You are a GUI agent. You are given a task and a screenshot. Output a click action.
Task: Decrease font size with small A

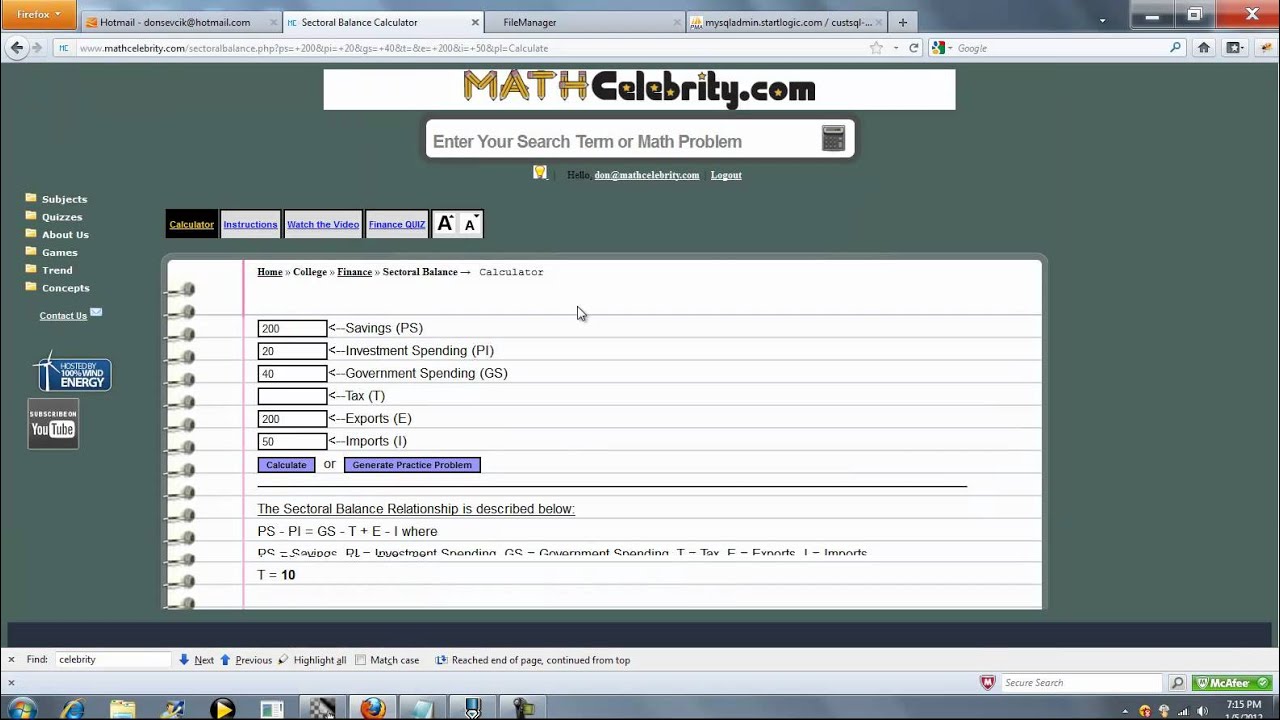(470, 225)
